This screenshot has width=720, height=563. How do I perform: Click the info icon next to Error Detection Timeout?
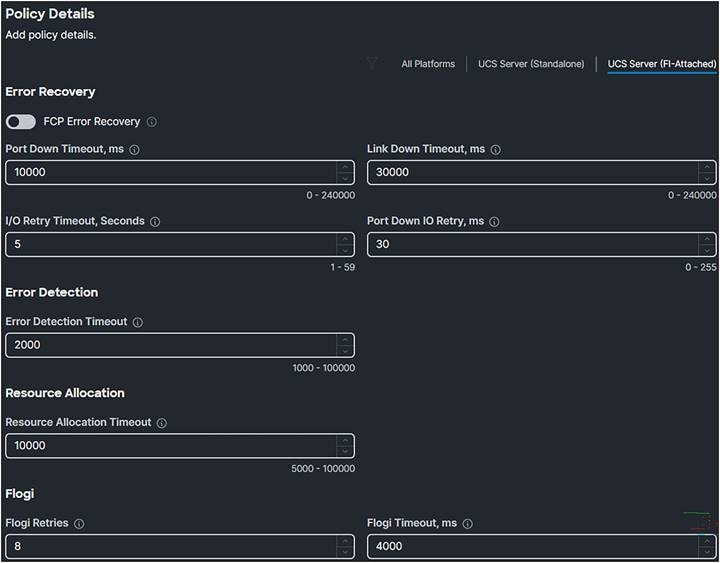[x=138, y=323]
